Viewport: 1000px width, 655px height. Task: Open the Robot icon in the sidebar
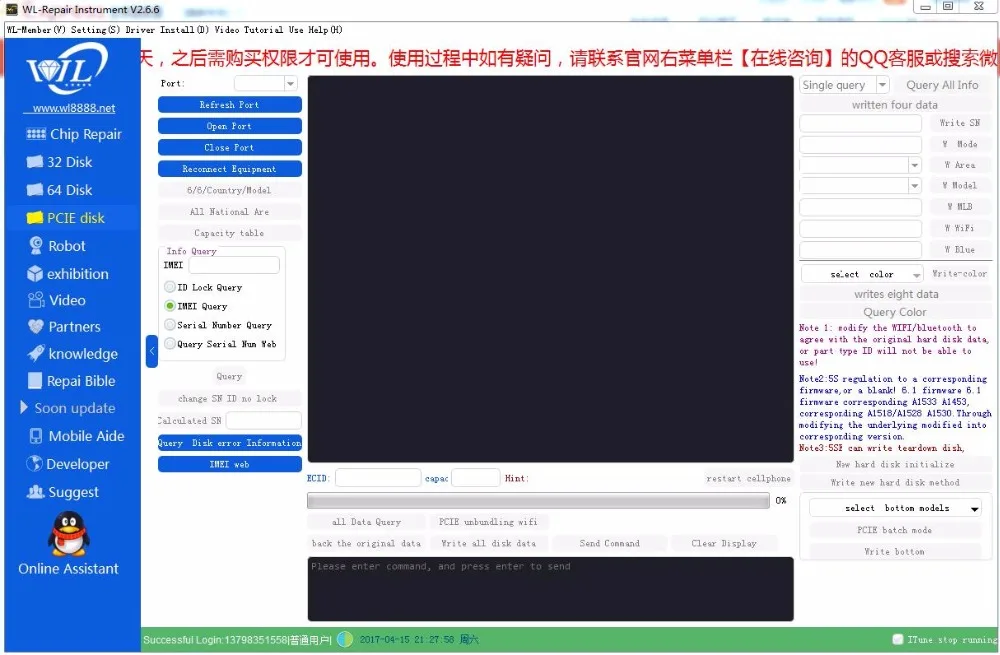pyautogui.click(x=36, y=246)
